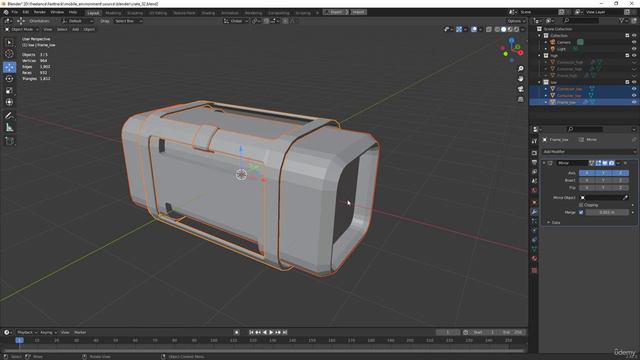
Task: Open the viewport Options dropdown
Action: 516,21
